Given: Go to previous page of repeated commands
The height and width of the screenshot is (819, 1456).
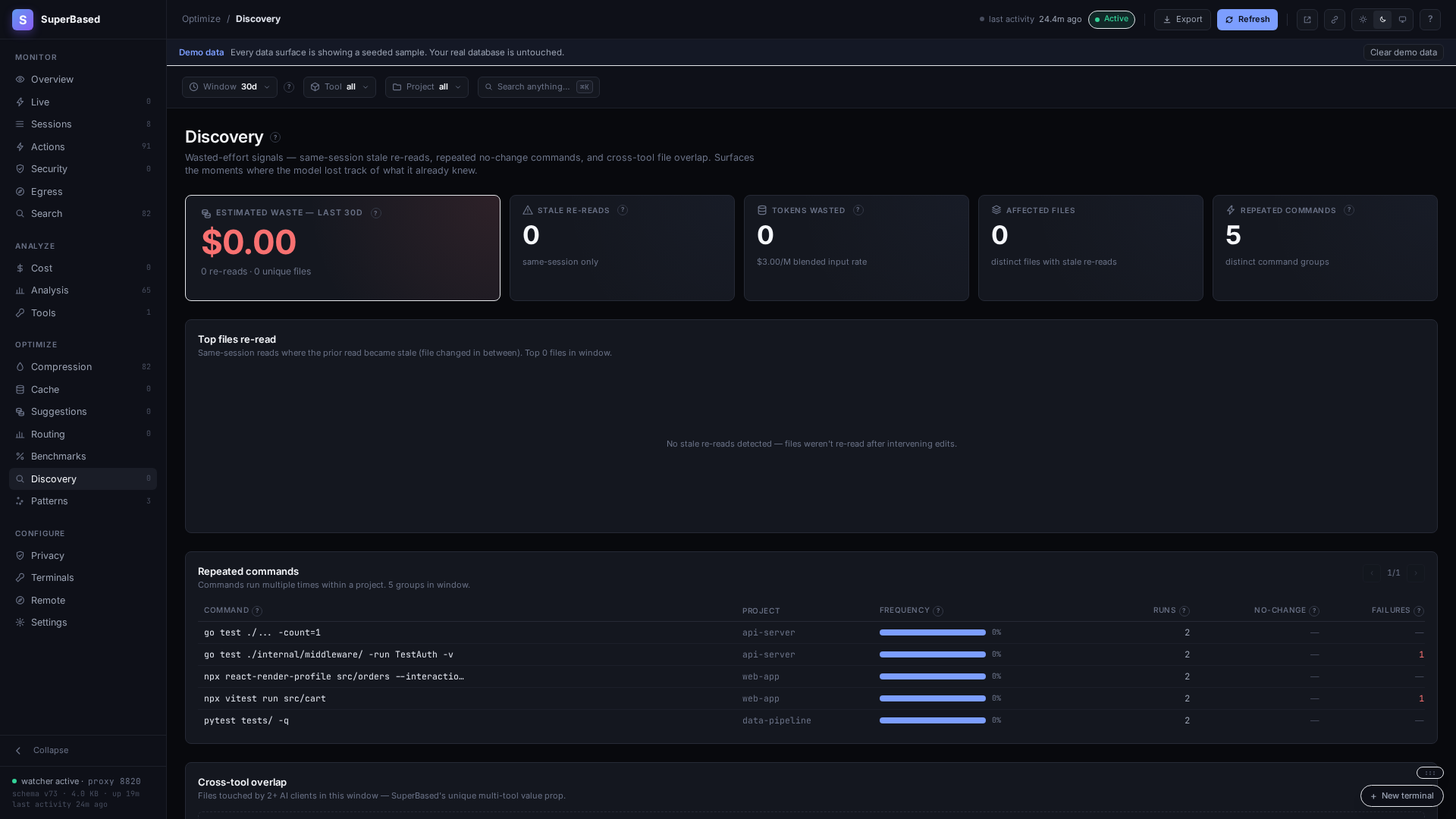Looking at the screenshot, I should pyautogui.click(x=1371, y=573).
